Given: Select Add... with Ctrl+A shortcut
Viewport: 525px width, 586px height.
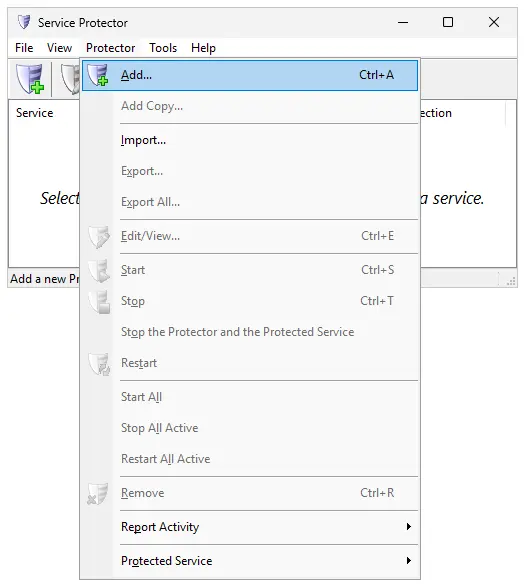Looking at the screenshot, I should point(250,75).
